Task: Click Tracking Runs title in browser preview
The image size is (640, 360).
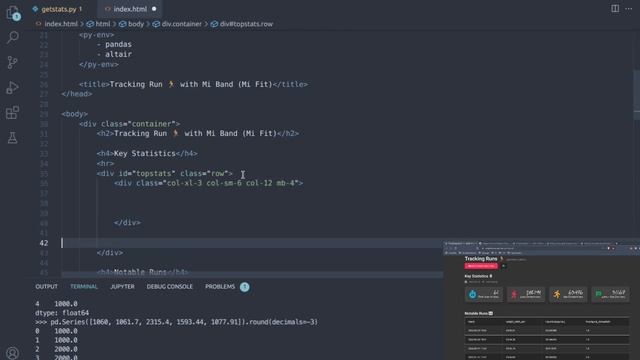Action: 481,259
